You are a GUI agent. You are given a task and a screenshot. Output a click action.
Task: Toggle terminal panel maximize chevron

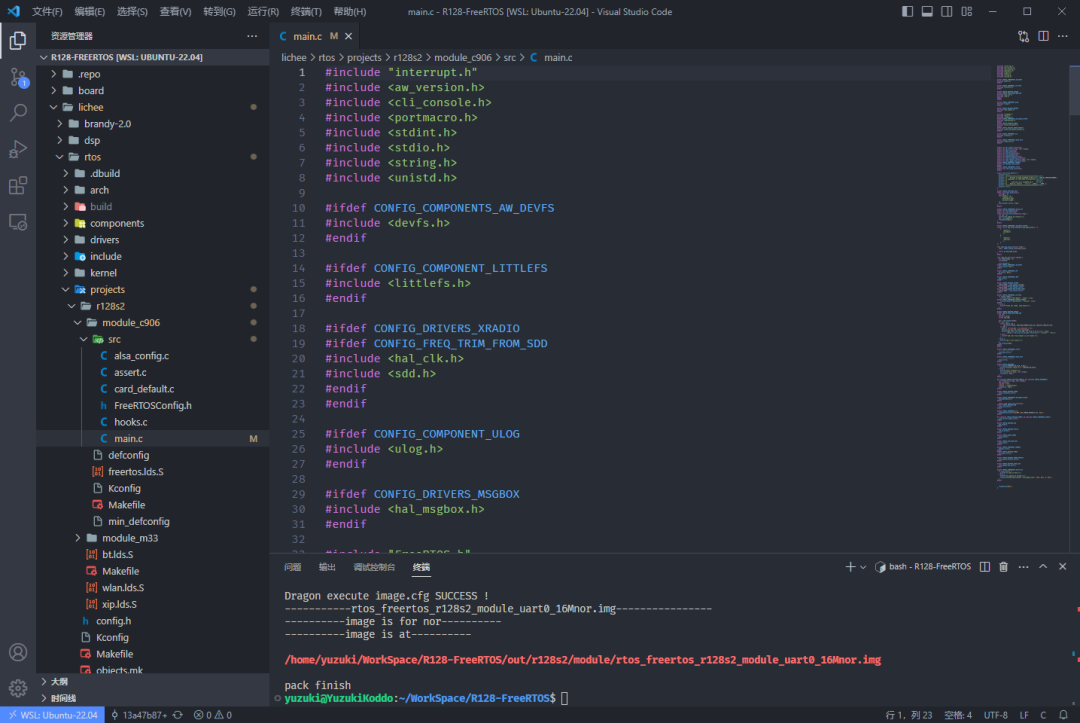click(1043, 566)
